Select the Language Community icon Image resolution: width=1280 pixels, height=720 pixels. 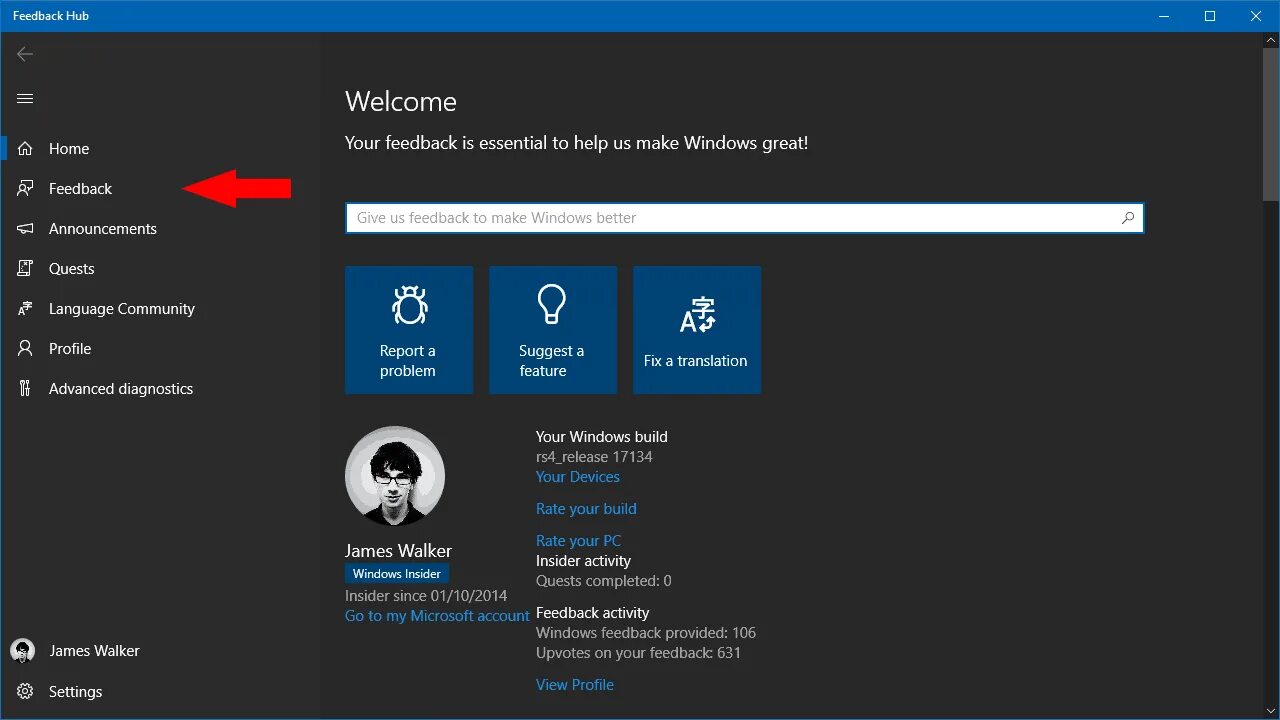[x=25, y=308]
